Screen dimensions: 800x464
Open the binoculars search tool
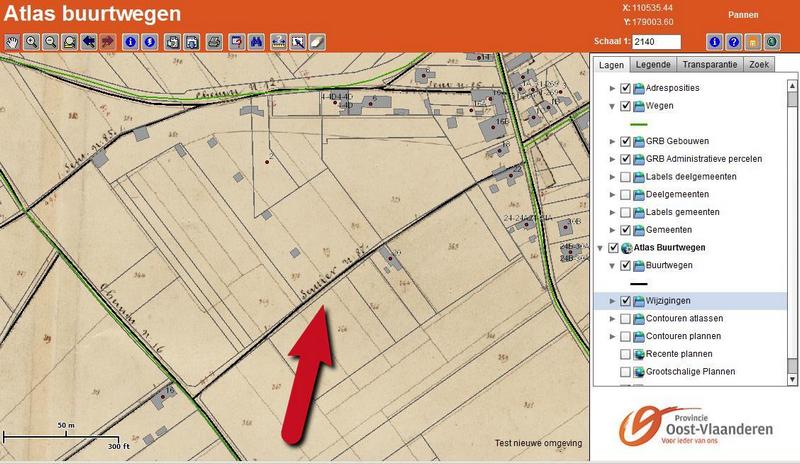tap(257, 42)
